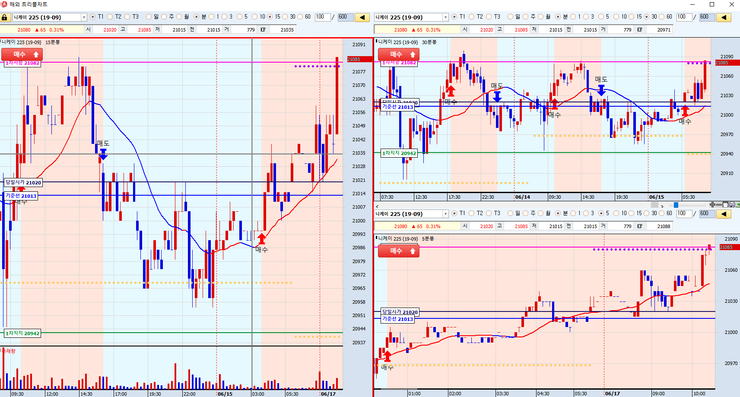Open the 니케이 225 symbol dropdown in the 30-minute chart

(x=445, y=17)
